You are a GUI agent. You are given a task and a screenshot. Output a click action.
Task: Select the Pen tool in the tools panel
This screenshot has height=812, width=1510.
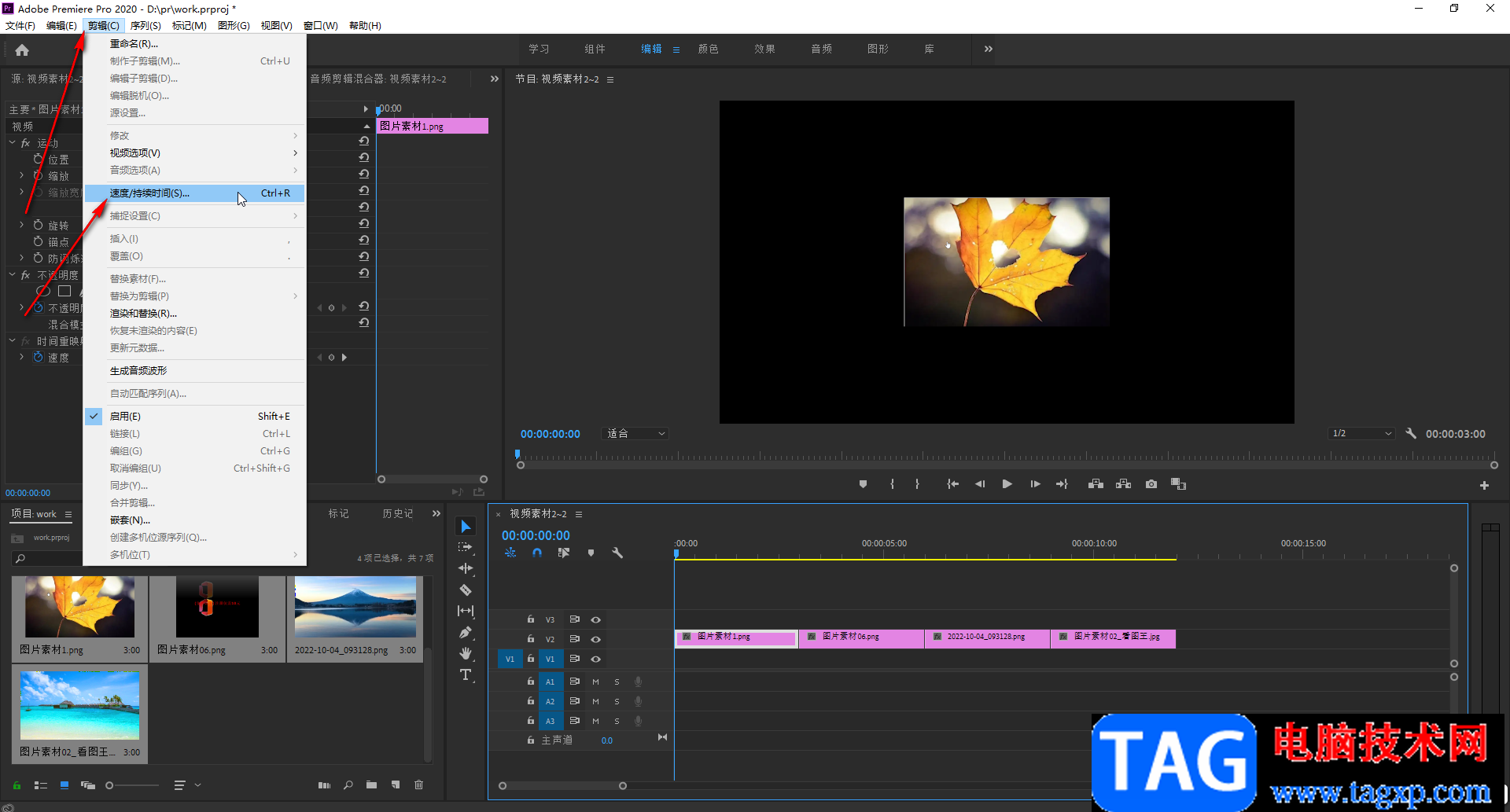tap(466, 632)
